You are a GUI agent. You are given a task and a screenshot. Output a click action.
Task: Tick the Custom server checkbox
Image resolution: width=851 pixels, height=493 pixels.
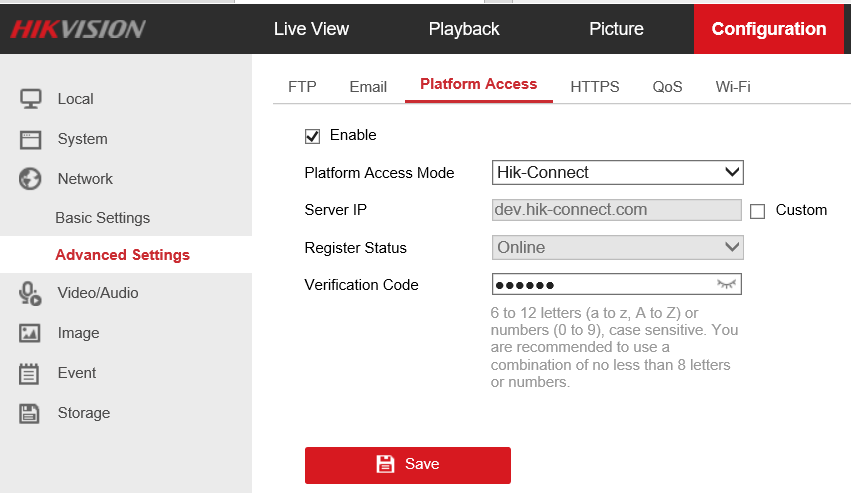(x=757, y=211)
